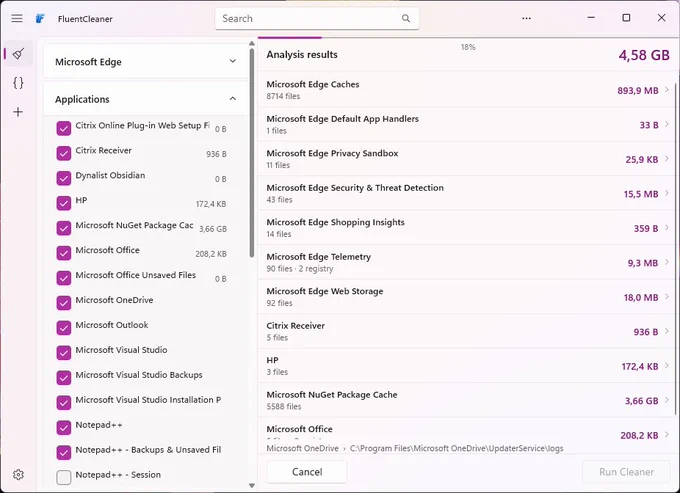
Task: Expand Microsoft Edge Web Storage chevron
Action: [x=667, y=297]
